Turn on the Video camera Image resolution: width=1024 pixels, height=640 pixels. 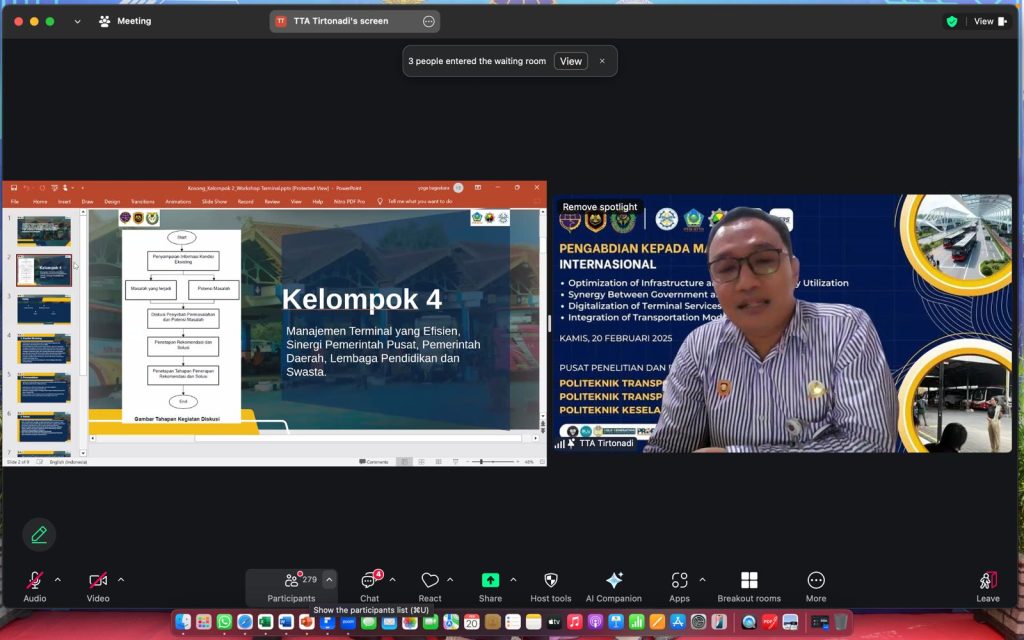click(x=98, y=586)
